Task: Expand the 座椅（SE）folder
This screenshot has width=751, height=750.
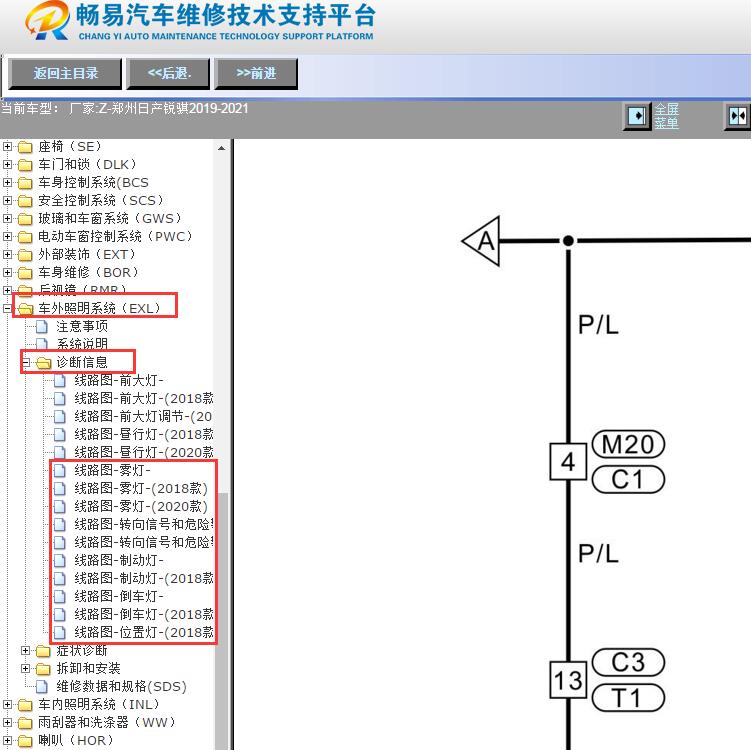Action: pos(7,147)
